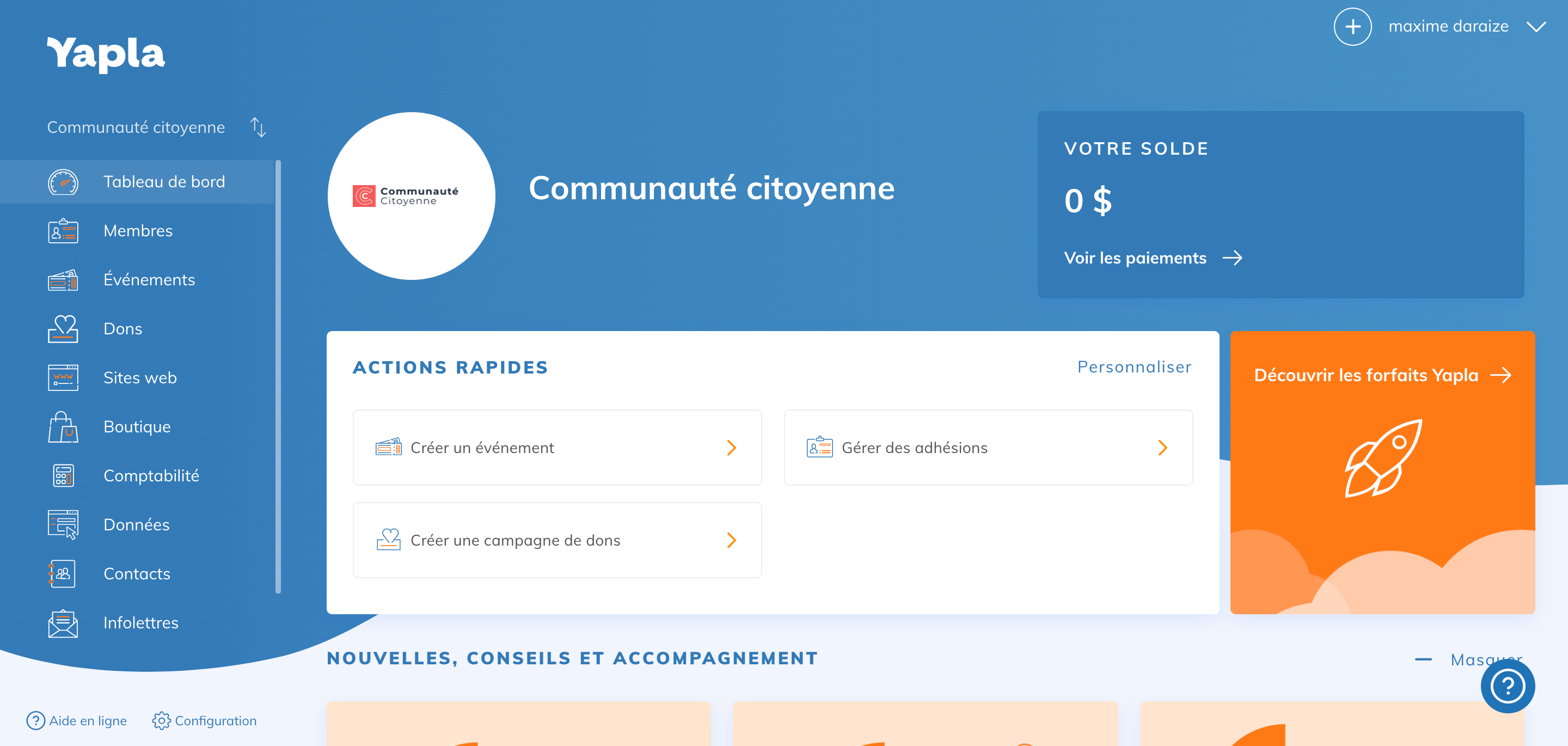Click the Événements ticket icon
Image resolution: width=1568 pixels, height=746 pixels.
point(63,279)
